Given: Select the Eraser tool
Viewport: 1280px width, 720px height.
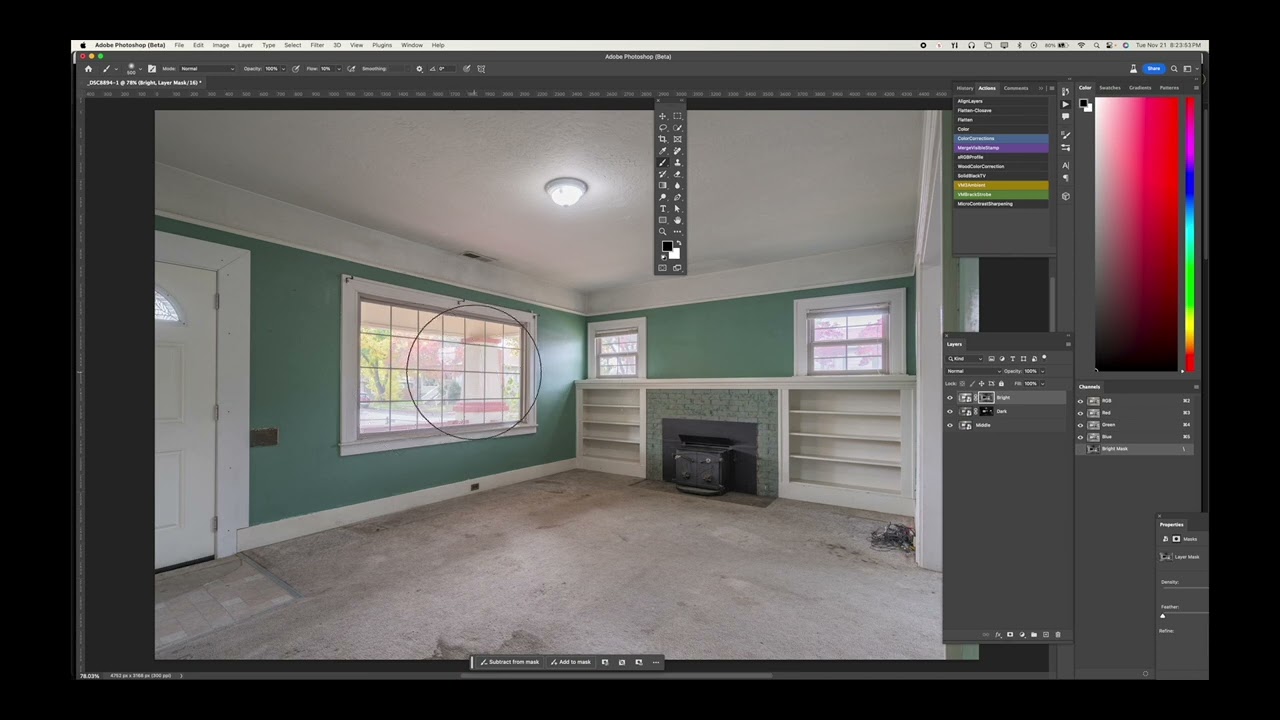Looking at the screenshot, I should [x=677, y=174].
